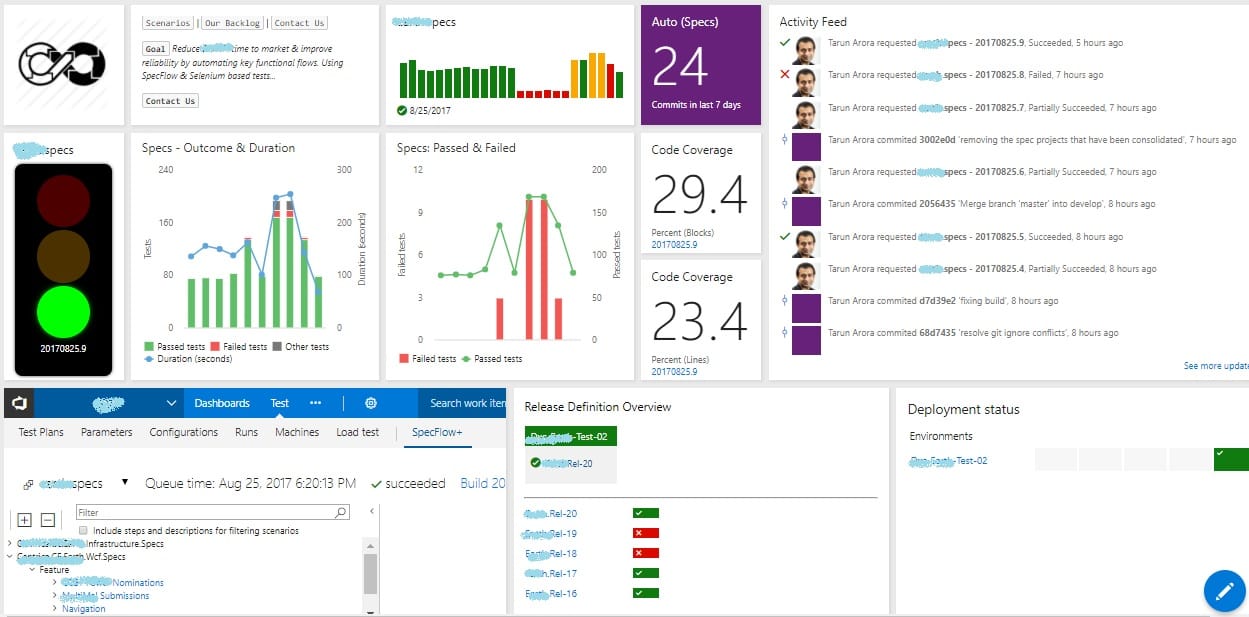Expand the Nominations tree node
The image size is (1249, 617).
pyautogui.click(x=55, y=583)
